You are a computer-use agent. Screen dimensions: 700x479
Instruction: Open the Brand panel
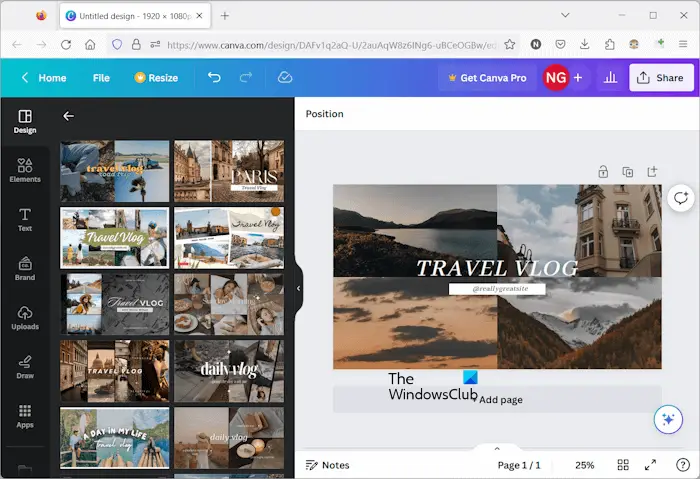25,268
